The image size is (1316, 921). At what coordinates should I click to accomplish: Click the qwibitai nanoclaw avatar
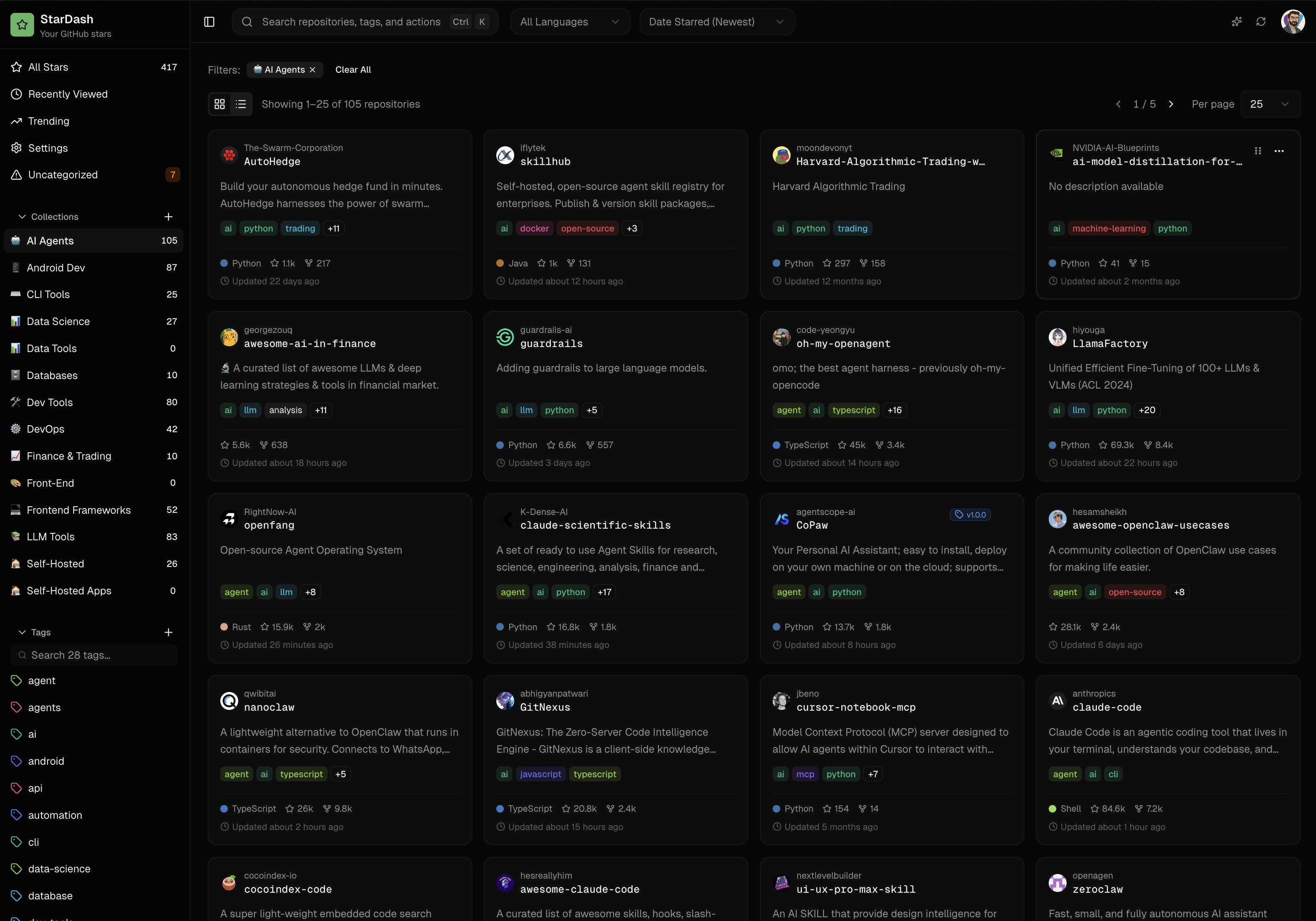click(229, 700)
